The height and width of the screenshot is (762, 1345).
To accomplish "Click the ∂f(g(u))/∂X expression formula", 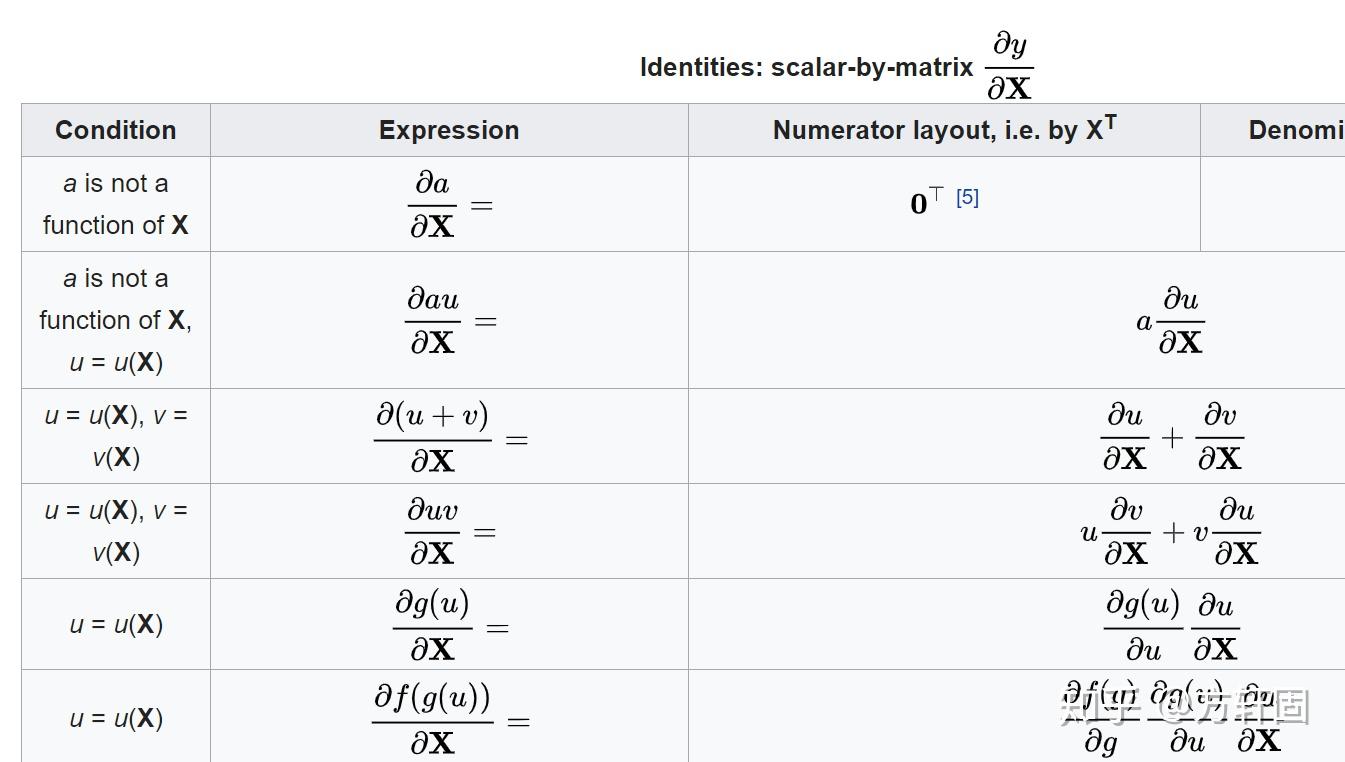I will pyautogui.click(x=451, y=719).
